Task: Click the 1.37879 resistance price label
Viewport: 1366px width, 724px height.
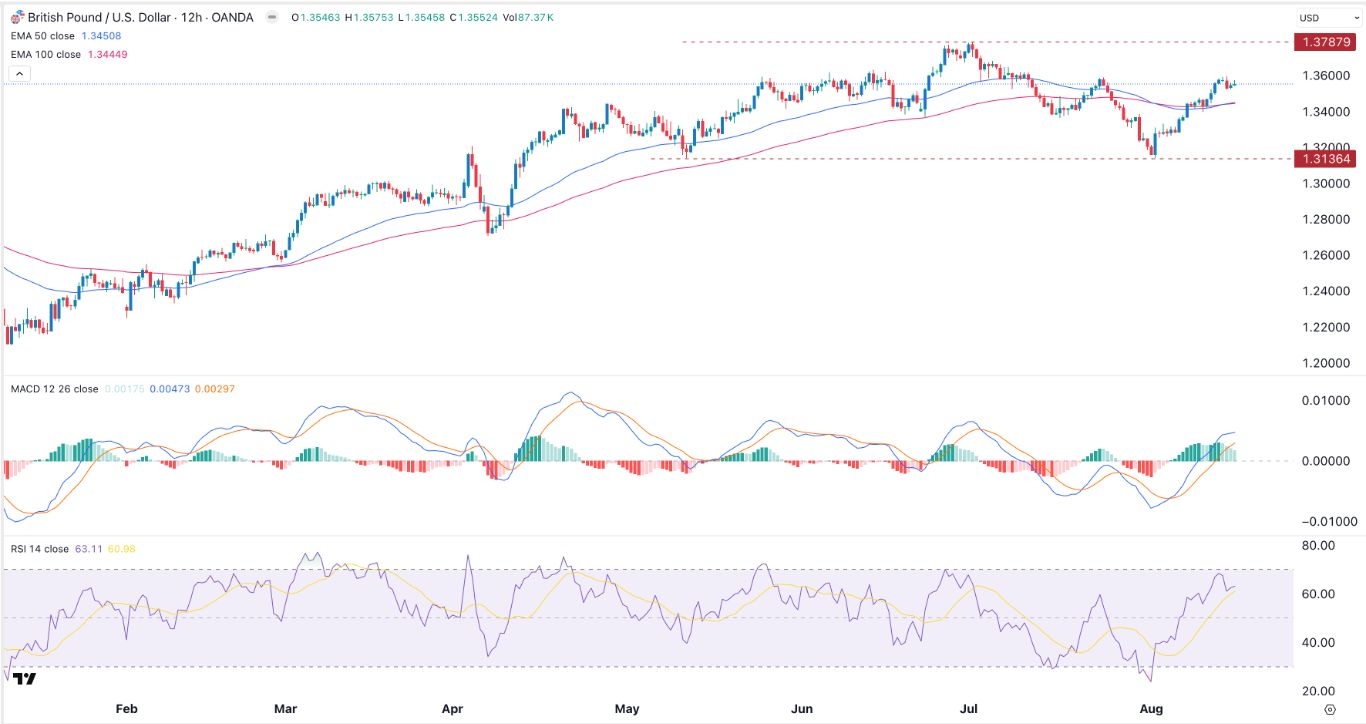Action: (x=1323, y=42)
